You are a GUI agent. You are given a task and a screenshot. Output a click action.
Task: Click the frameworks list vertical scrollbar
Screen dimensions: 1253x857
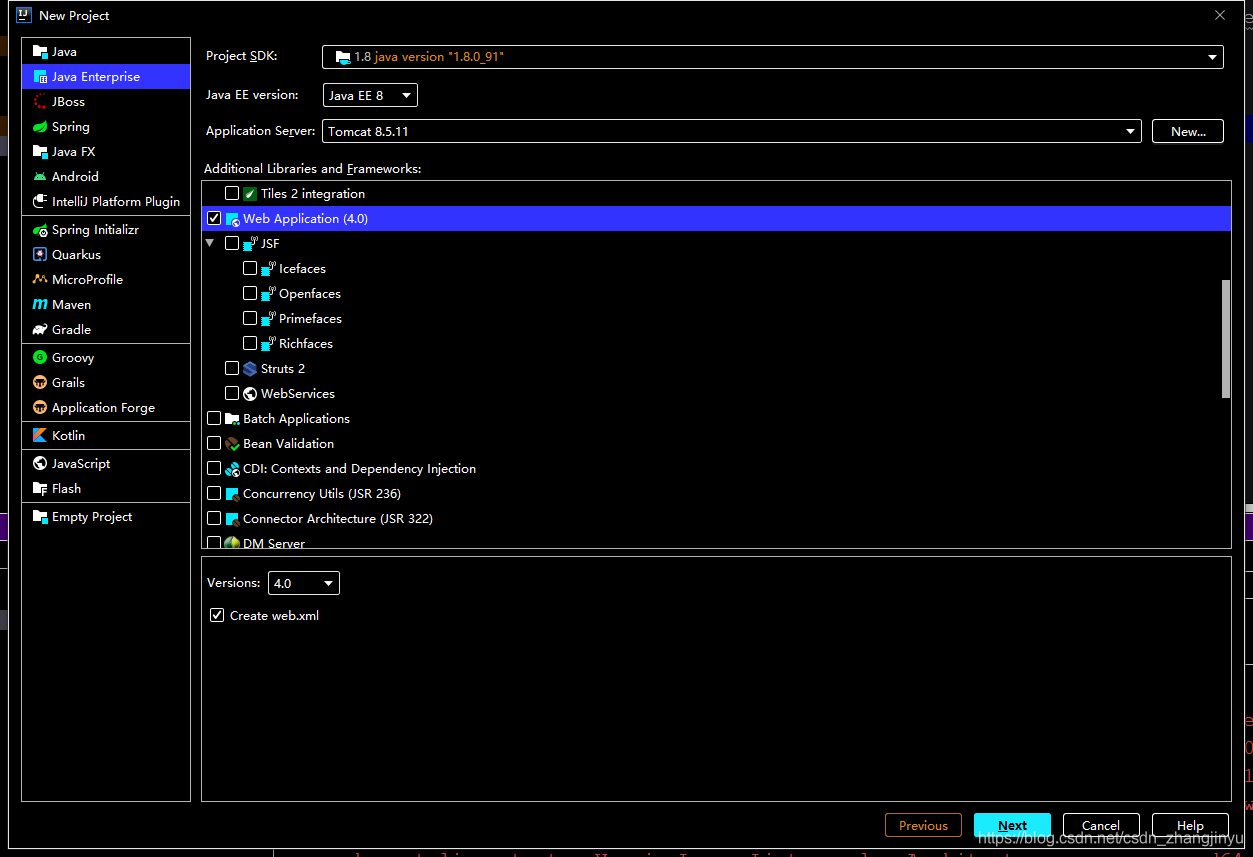pyautogui.click(x=1226, y=339)
